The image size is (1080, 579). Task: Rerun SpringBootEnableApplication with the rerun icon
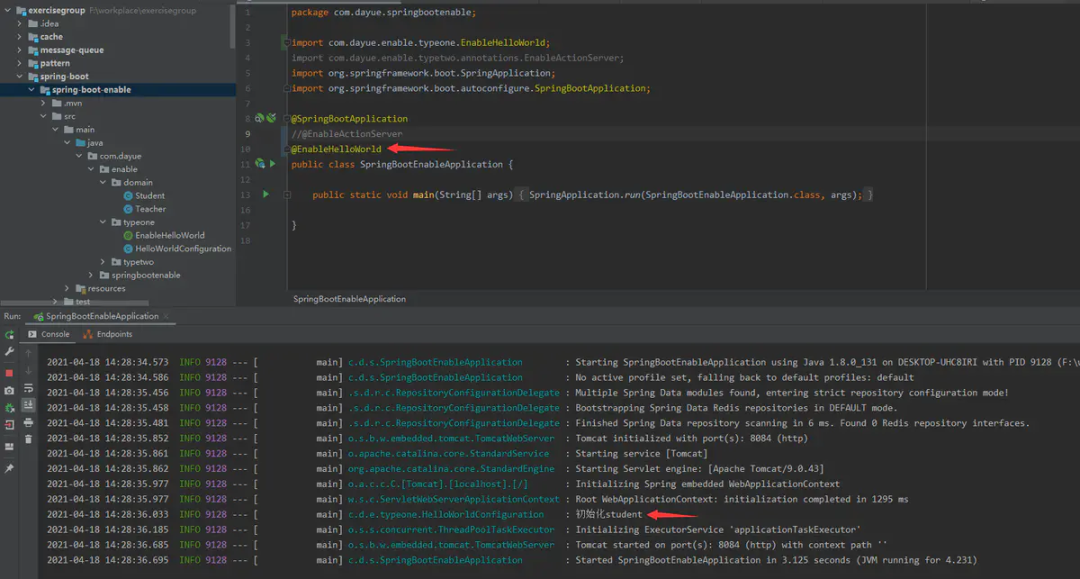click(9, 335)
